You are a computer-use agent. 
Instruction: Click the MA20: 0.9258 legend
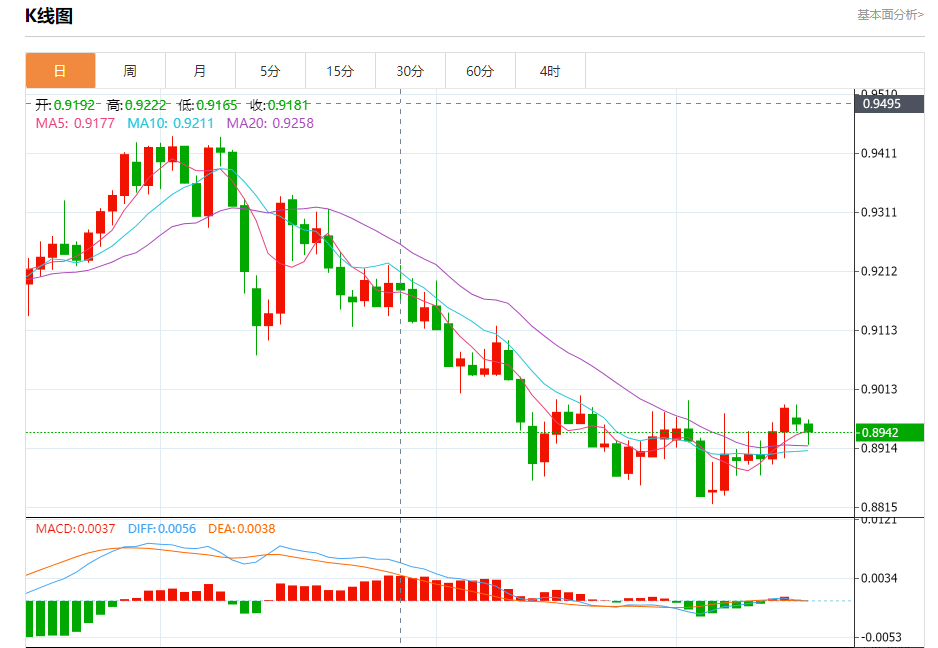(270, 123)
